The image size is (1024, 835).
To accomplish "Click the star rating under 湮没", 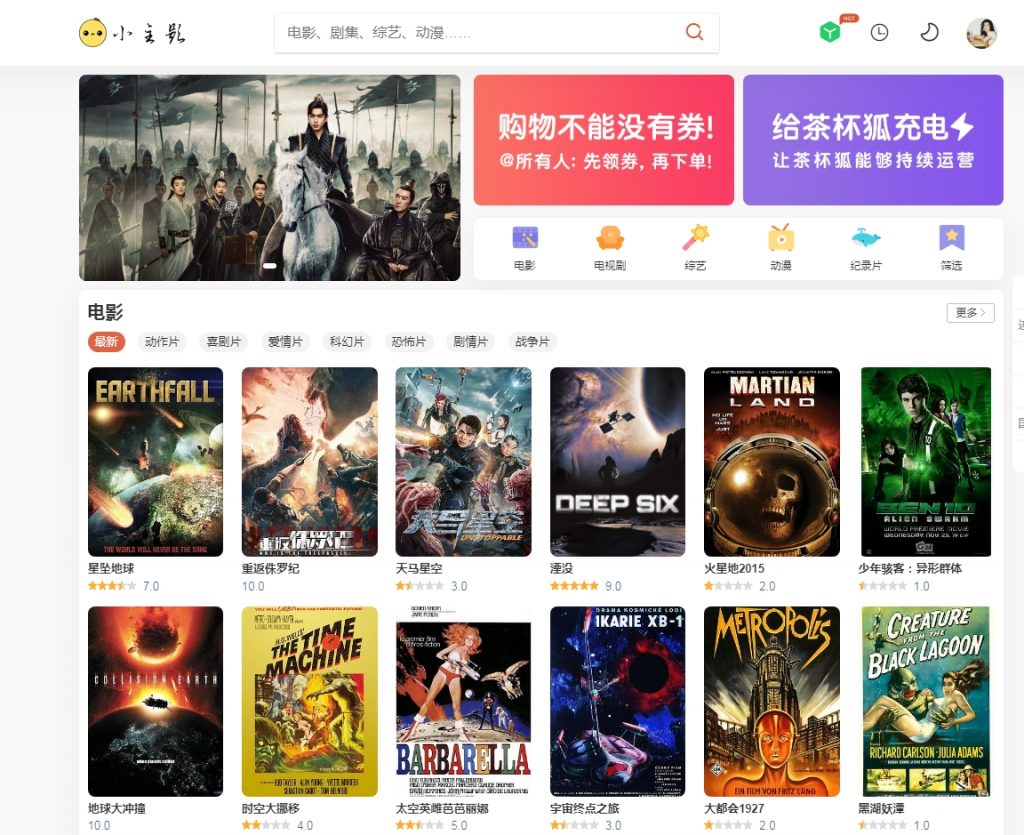I will tap(575, 586).
